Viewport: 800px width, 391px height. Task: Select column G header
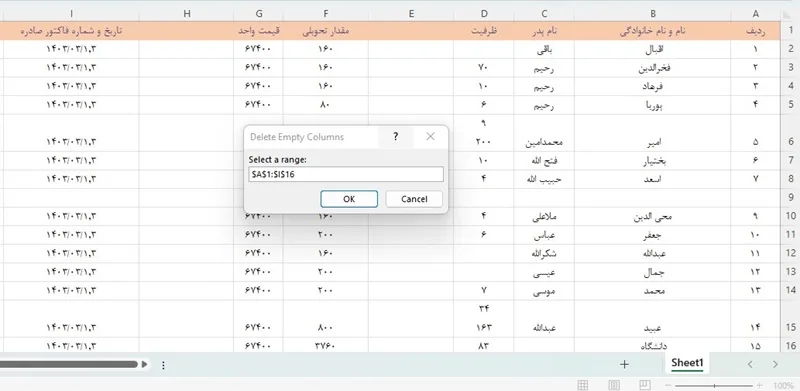pos(259,14)
